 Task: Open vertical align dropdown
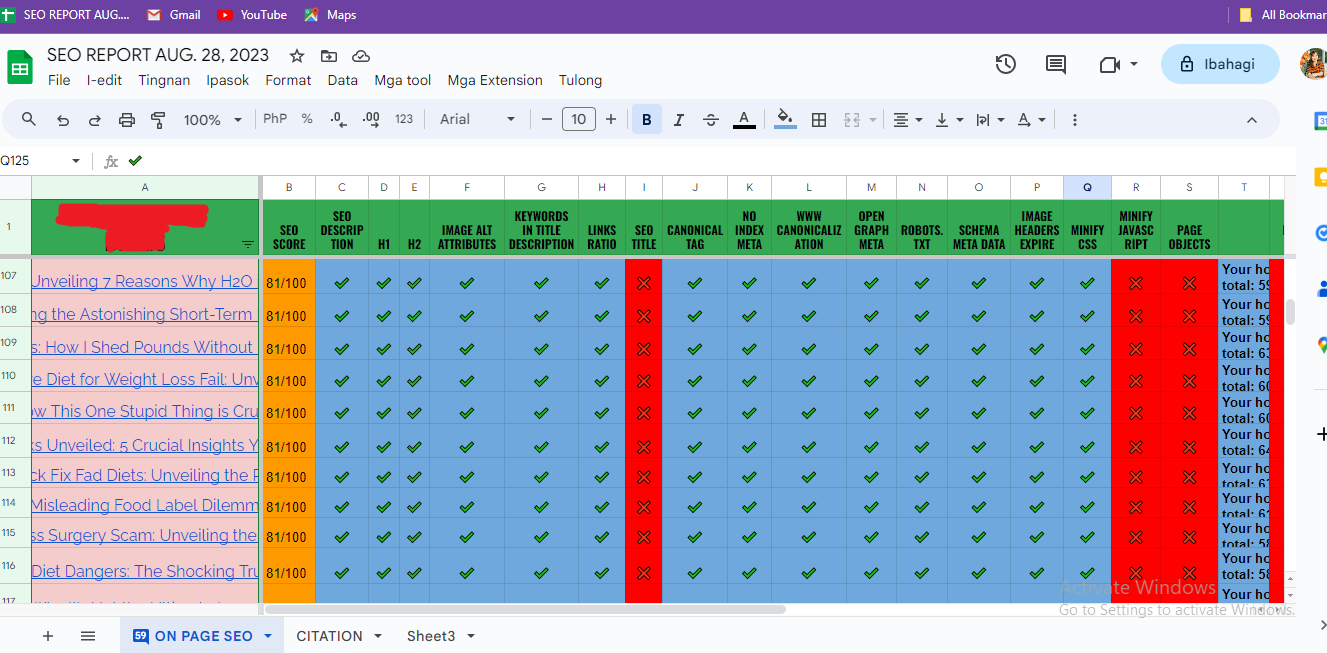949,120
